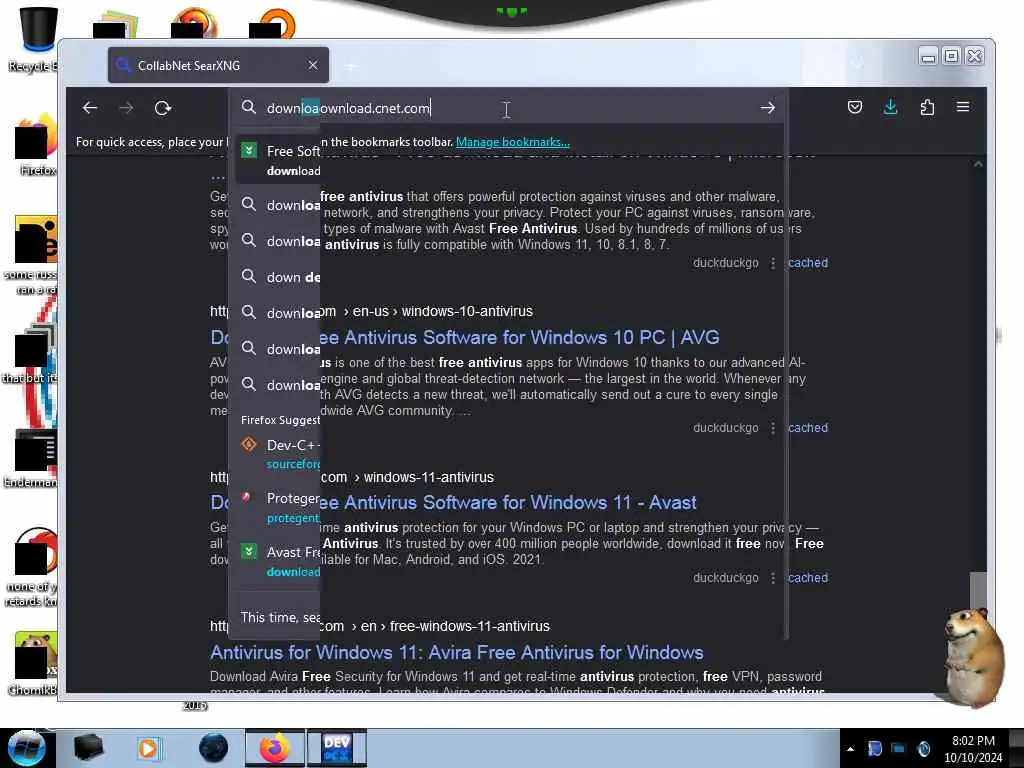Select the Protegent suggestion entry
1024x768 pixels.
click(x=278, y=507)
